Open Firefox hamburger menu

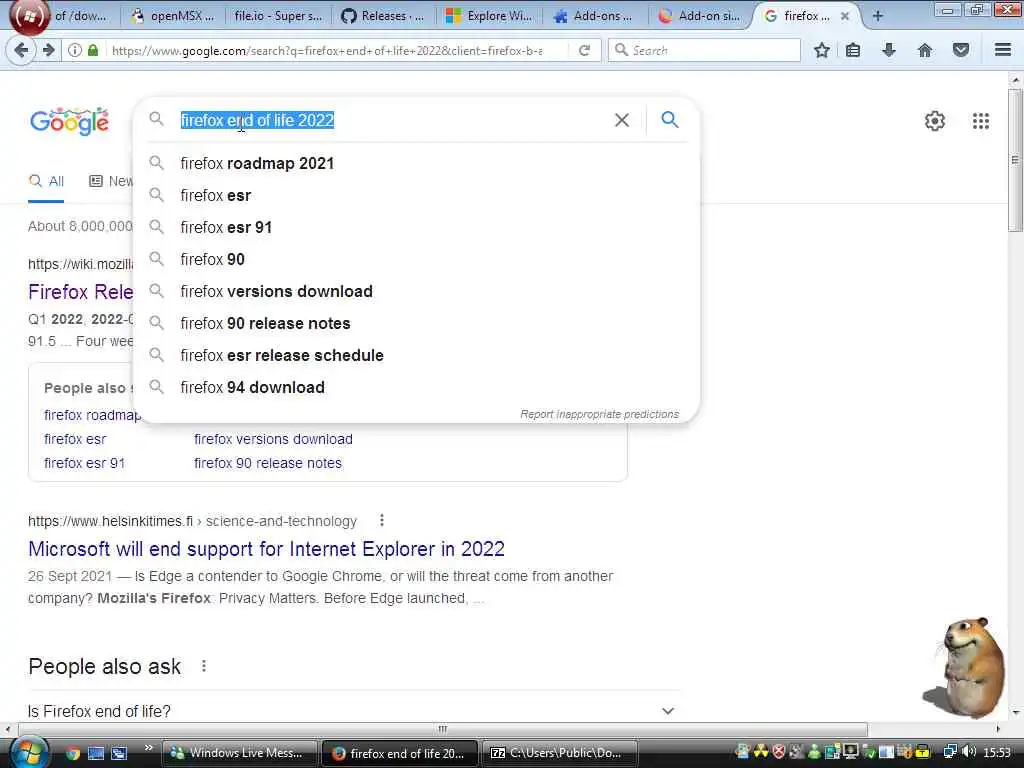1003,50
